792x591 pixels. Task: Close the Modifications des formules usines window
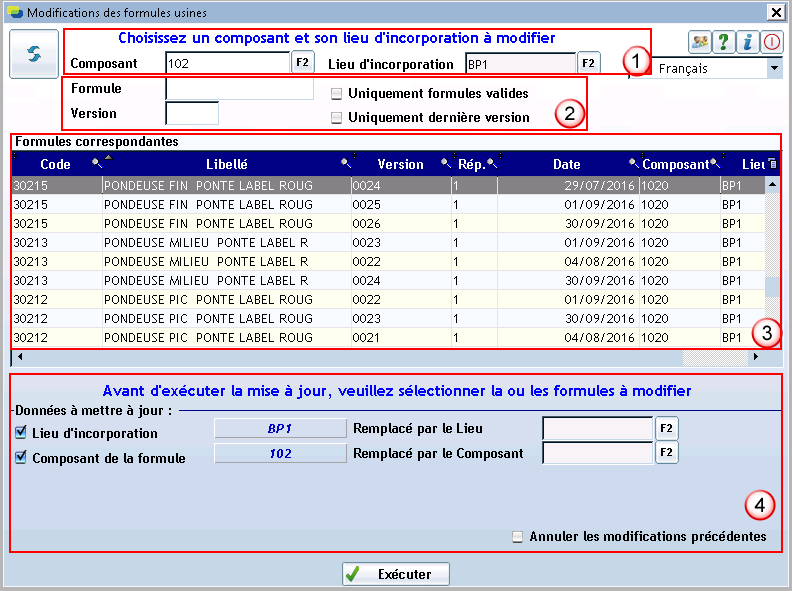775,12
